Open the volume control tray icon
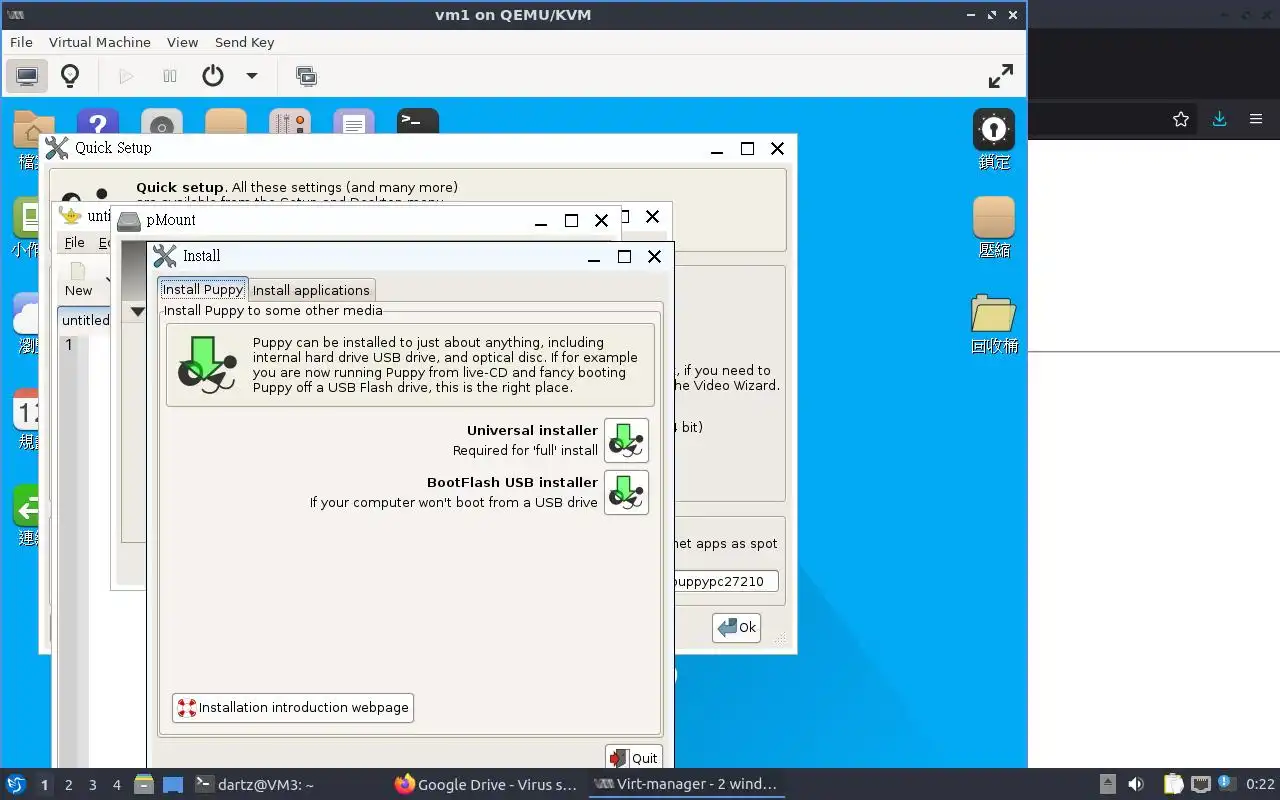 point(1136,785)
